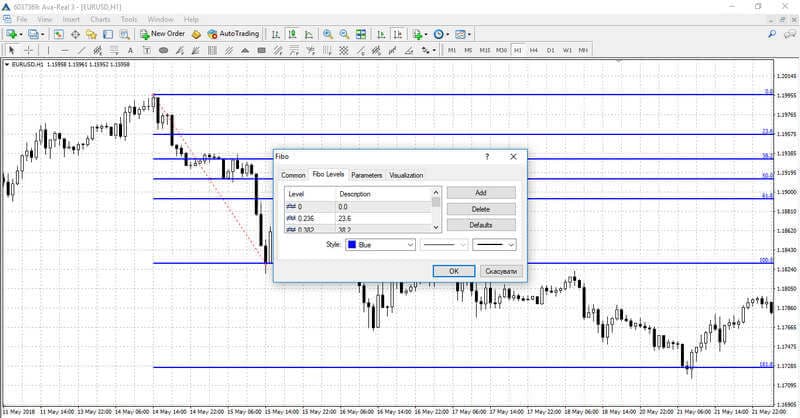The width and height of the screenshot is (800, 418).
Task: Select the arrow cursor tool
Action: tap(12, 50)
